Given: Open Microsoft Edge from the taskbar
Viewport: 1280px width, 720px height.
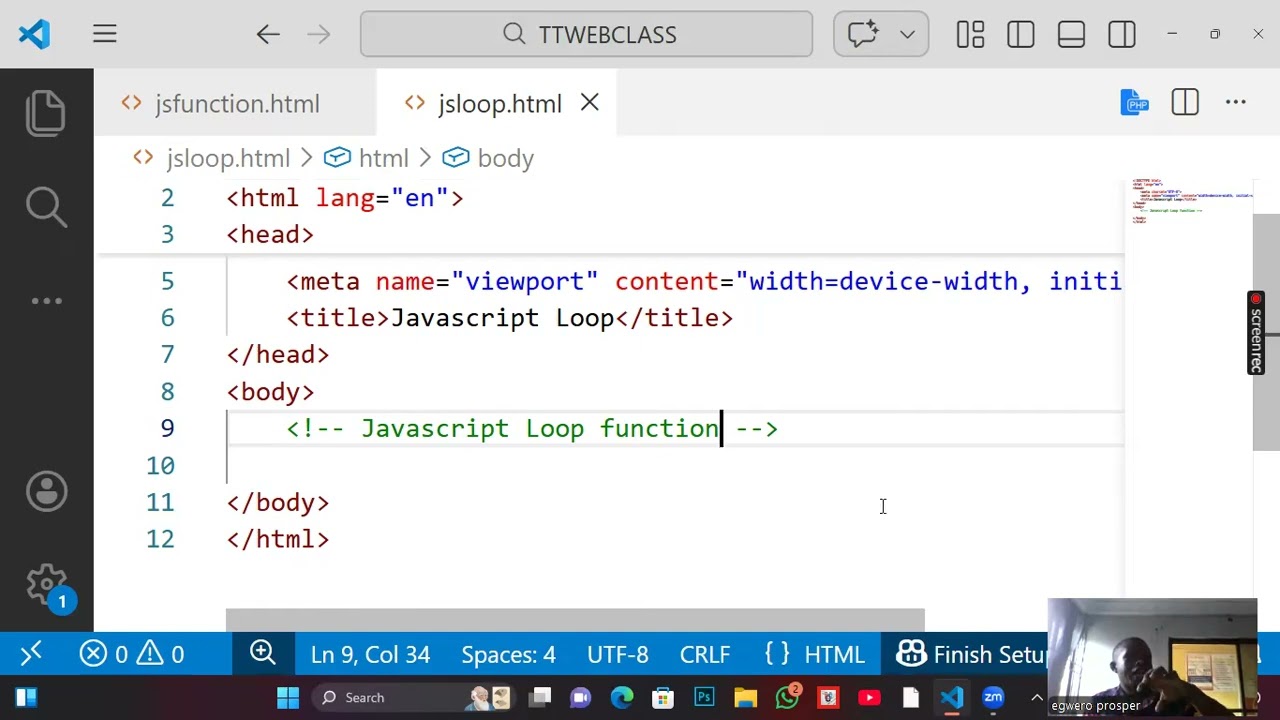Looking at the screenshot, I should pyautogui.click(x=622, y=698).
